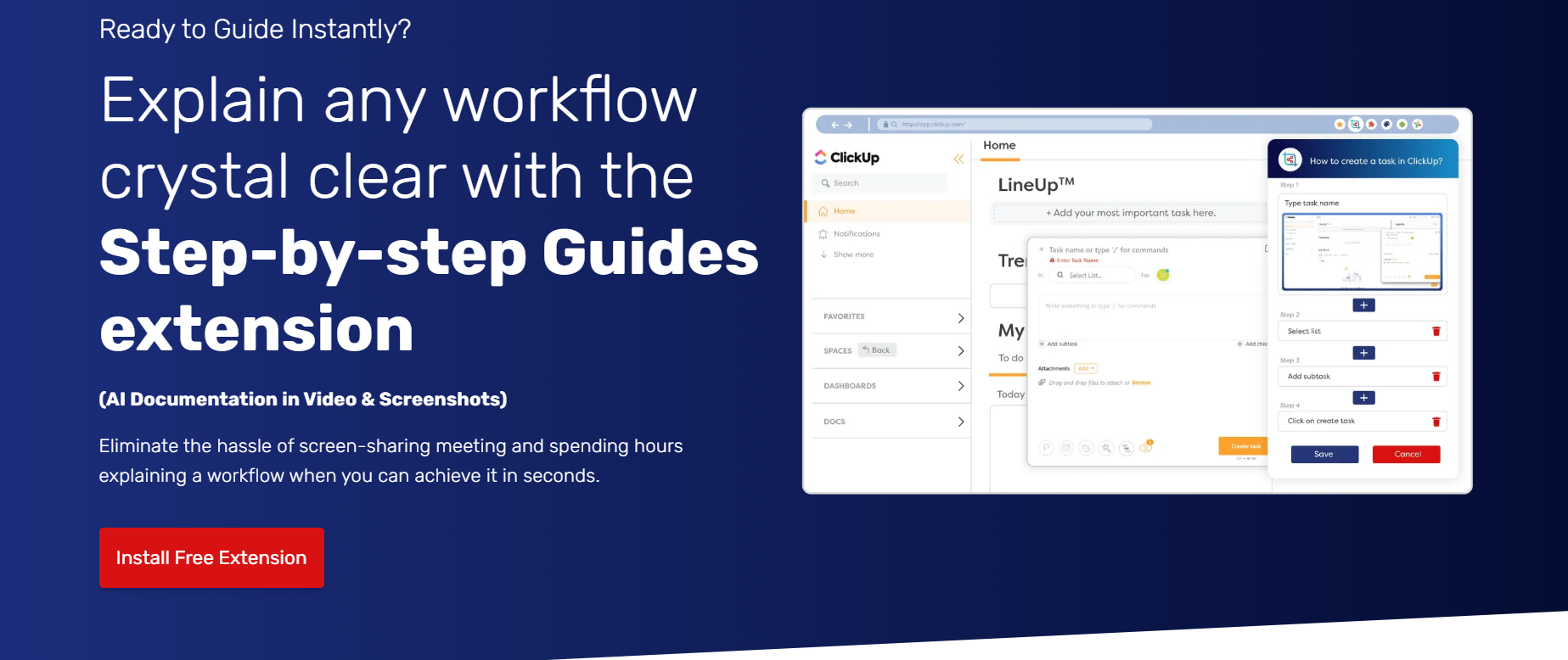Click the app.clickup.com address bar
Image resolution: width=1568 pixels, height=660 pixels.
(1014, 125)
